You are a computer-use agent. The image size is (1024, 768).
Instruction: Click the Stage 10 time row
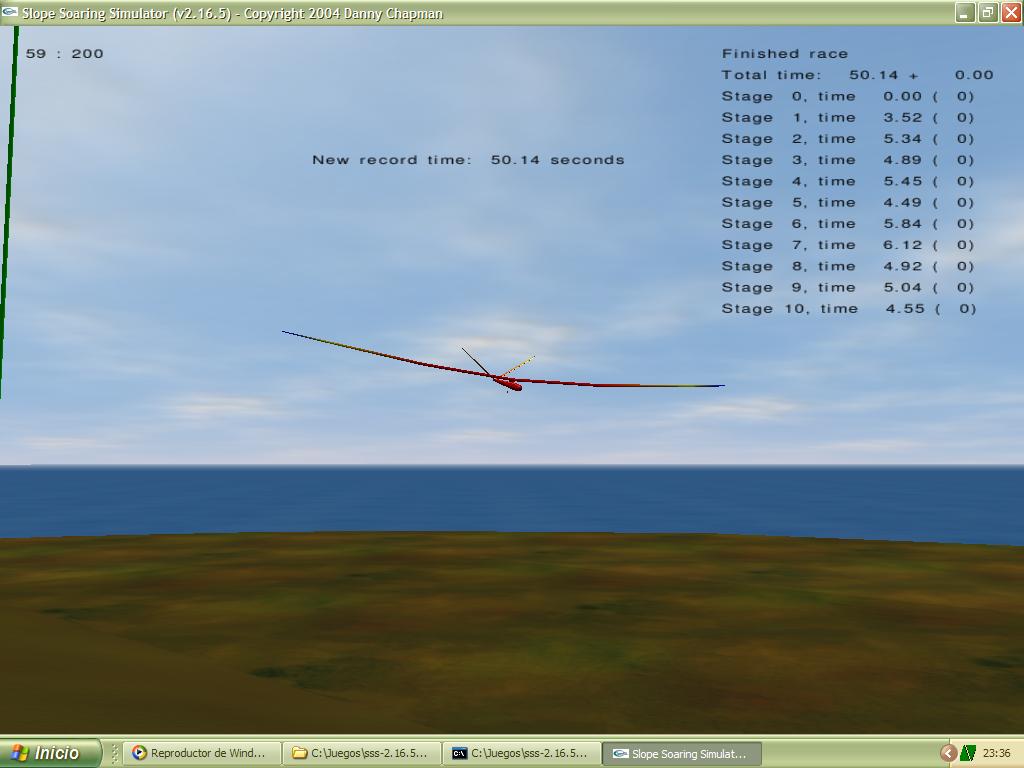[x=848, y=309]
